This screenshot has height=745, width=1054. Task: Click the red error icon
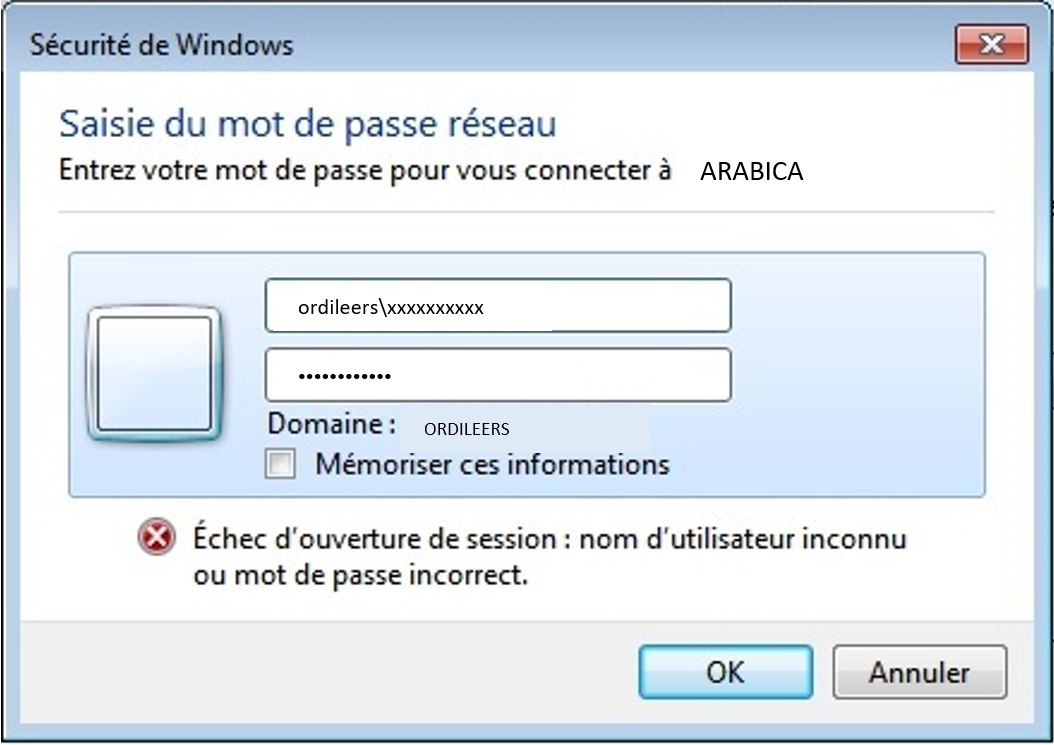pyautogui.click(x=157, y=537)
